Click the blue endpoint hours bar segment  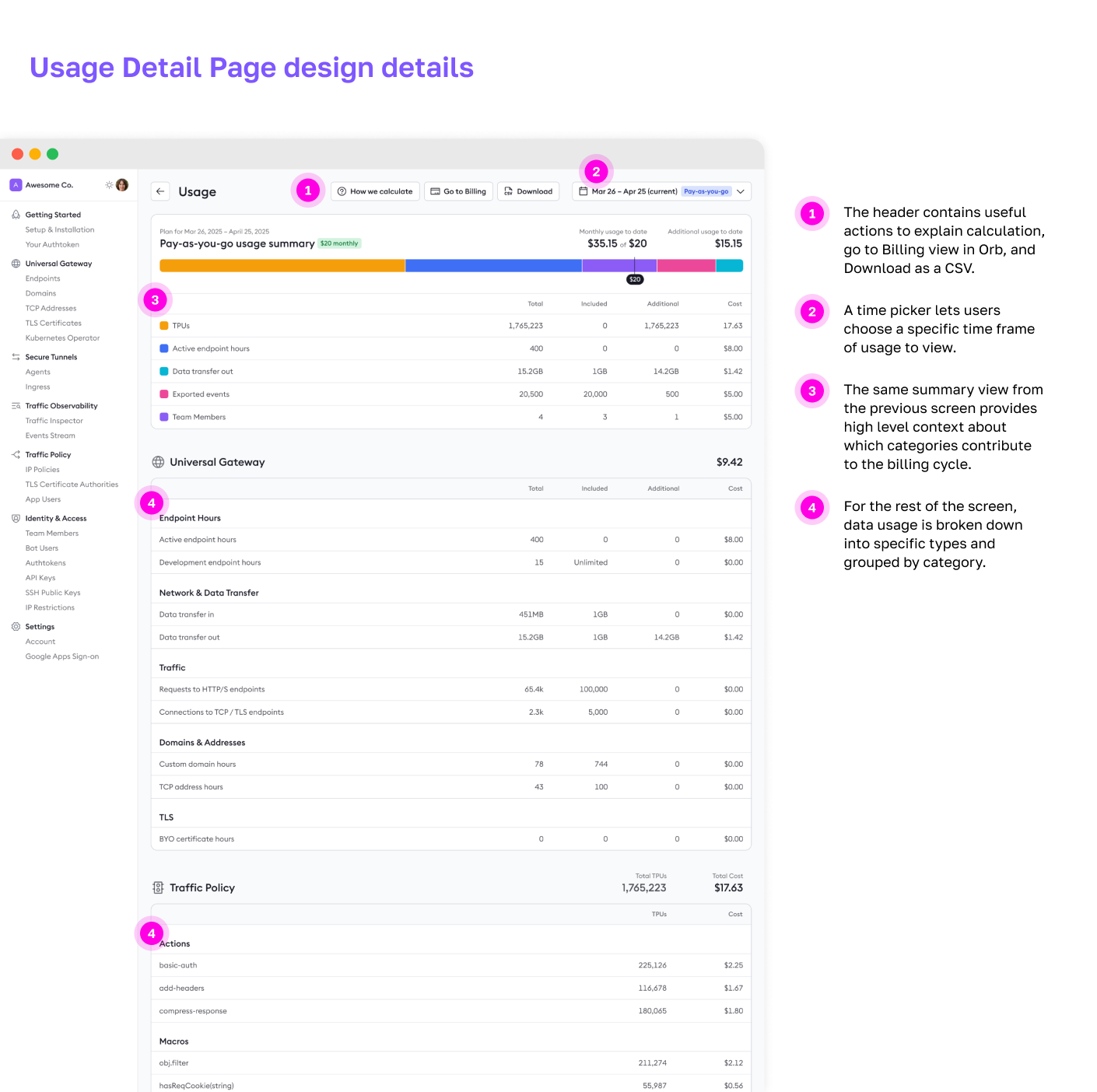(x=493, y=265)
